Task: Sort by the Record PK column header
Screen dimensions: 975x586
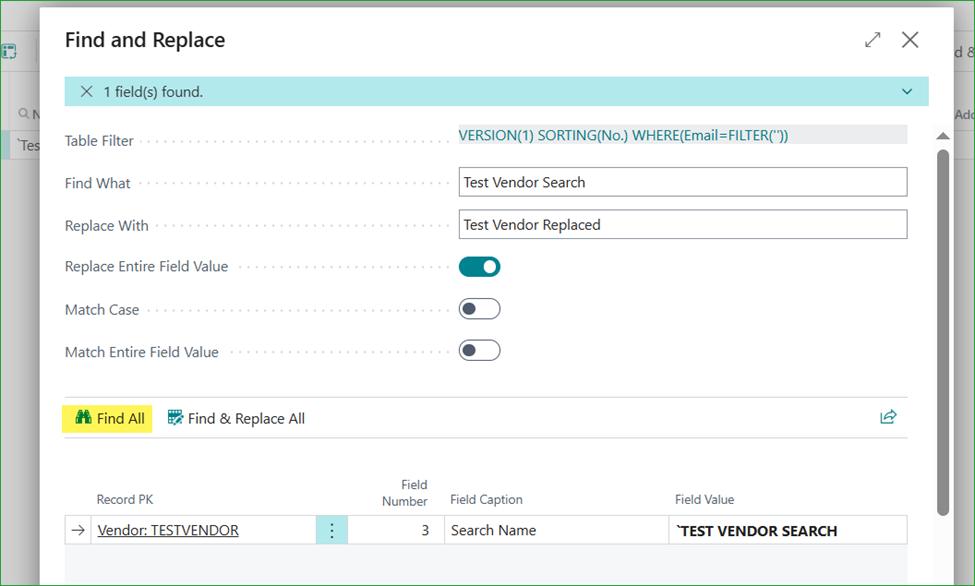Action: [x=124, y=500]
